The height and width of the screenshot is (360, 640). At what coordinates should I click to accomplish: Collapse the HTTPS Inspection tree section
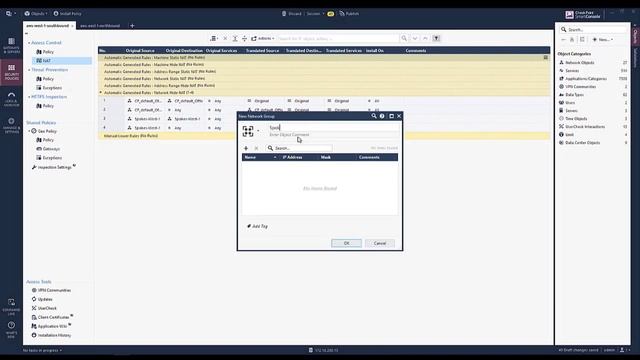click(x=29, y=97)
